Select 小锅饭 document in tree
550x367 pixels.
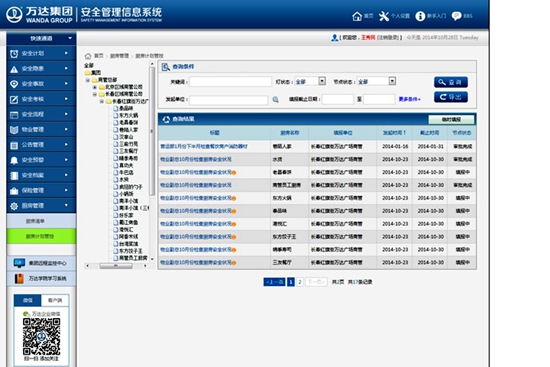click(123, 194)
